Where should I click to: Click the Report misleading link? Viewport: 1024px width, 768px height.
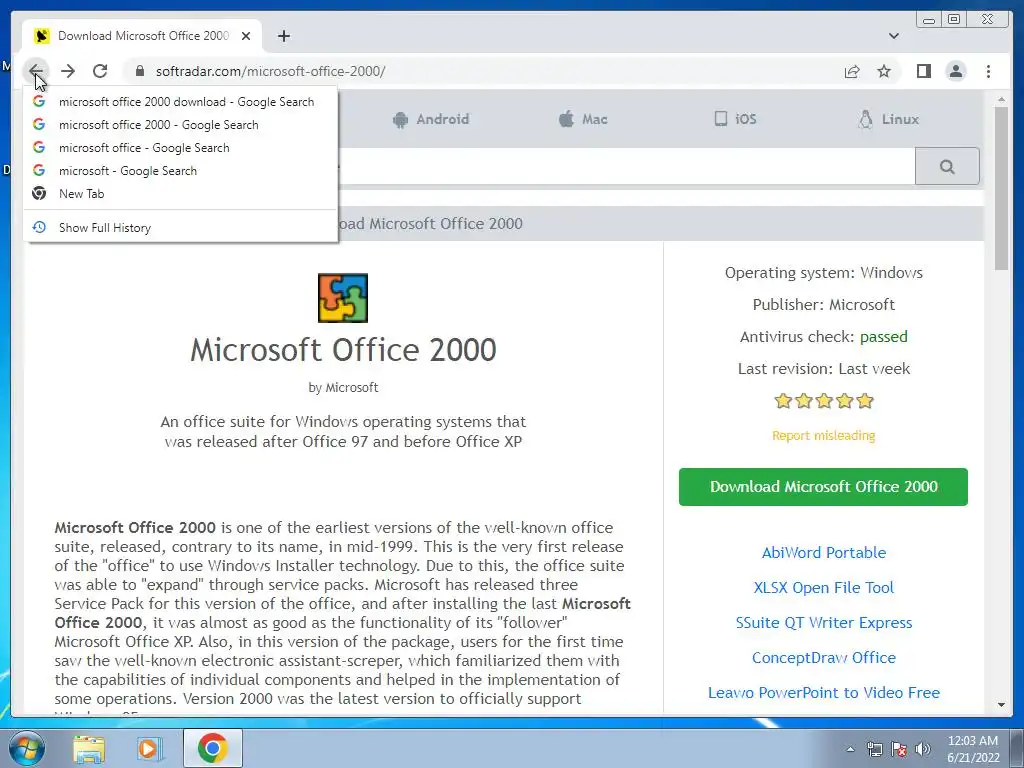(x=824, y=436)
